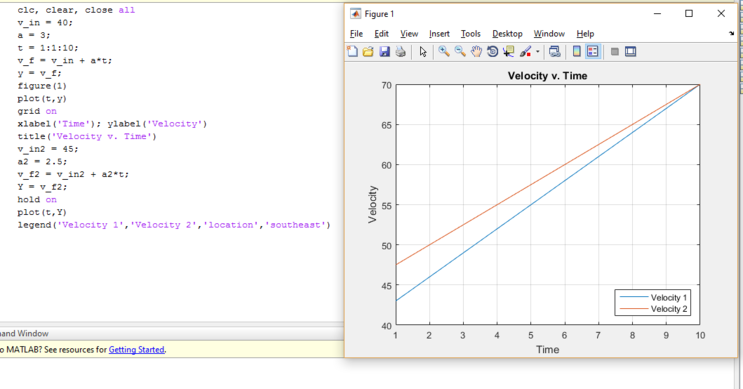Open the Insert menu in Figure 1
The width and height of the screenshot is (743, 389).
(x=439, y=34)
